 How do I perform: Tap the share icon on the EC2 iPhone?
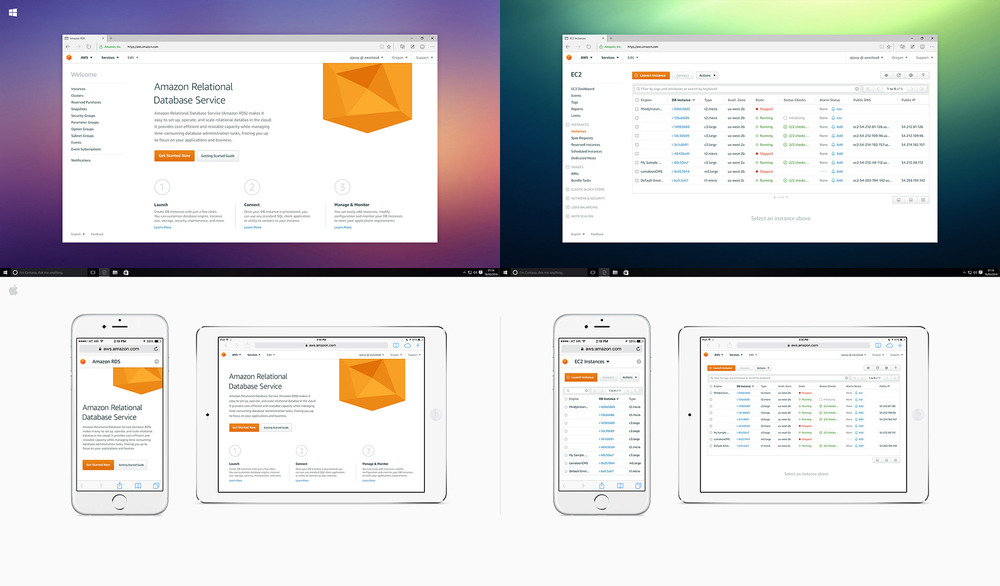[x=601, y=485]
